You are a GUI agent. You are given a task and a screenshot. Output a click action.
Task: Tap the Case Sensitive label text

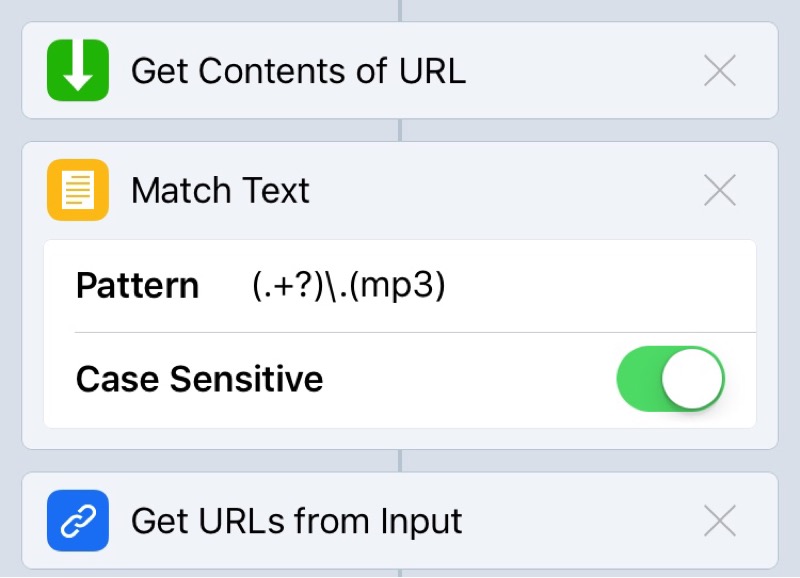199,379
